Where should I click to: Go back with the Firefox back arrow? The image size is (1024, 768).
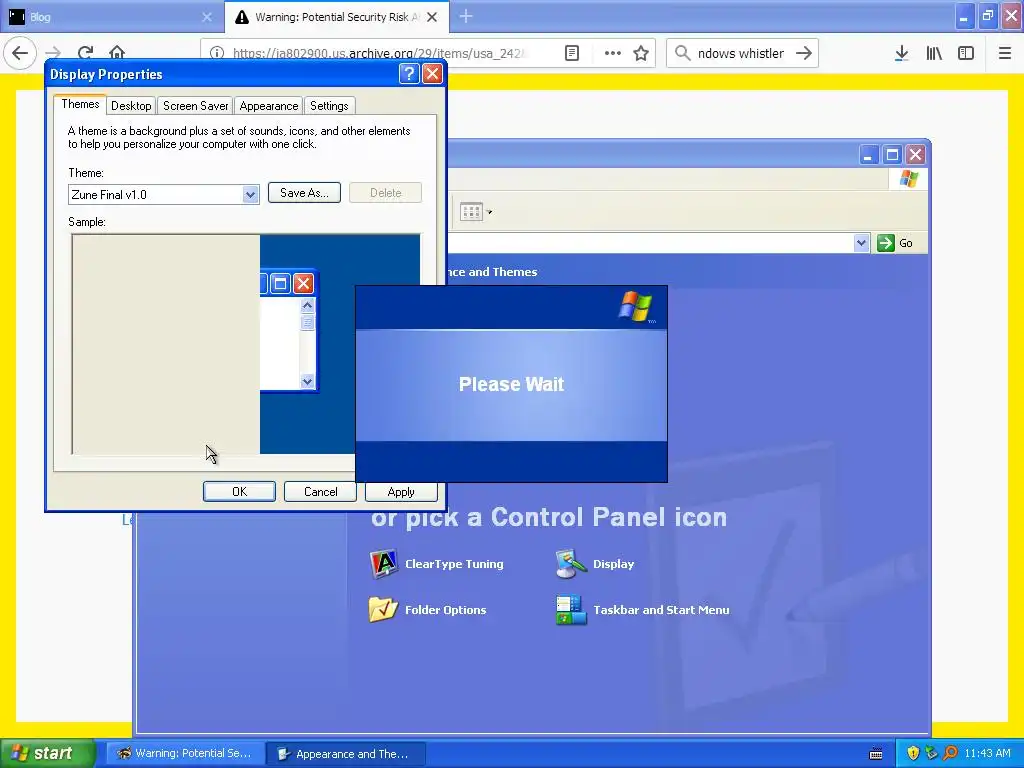click(20, 53)
